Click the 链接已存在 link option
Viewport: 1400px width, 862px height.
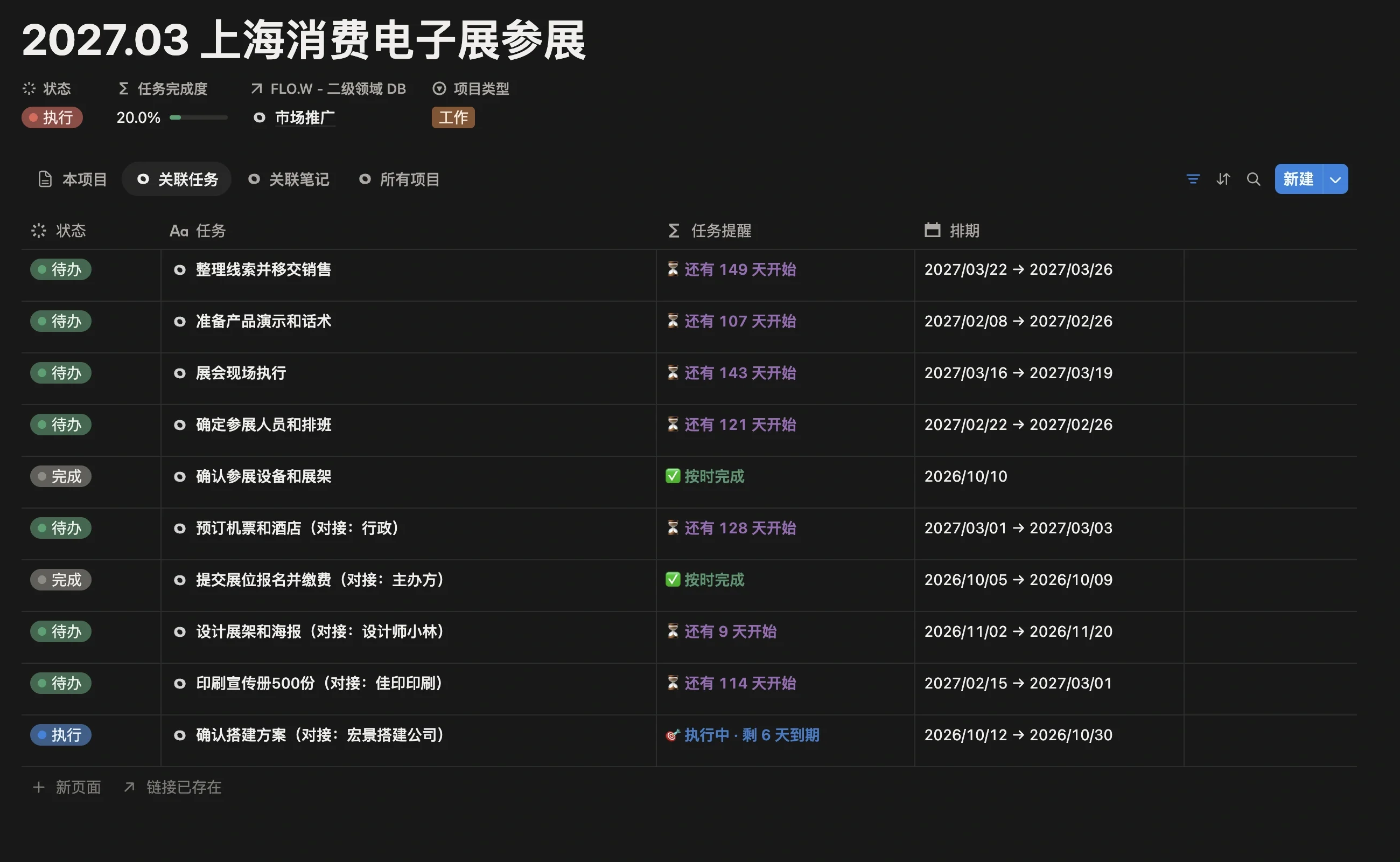pyautogui.click(x=173, y=787)
